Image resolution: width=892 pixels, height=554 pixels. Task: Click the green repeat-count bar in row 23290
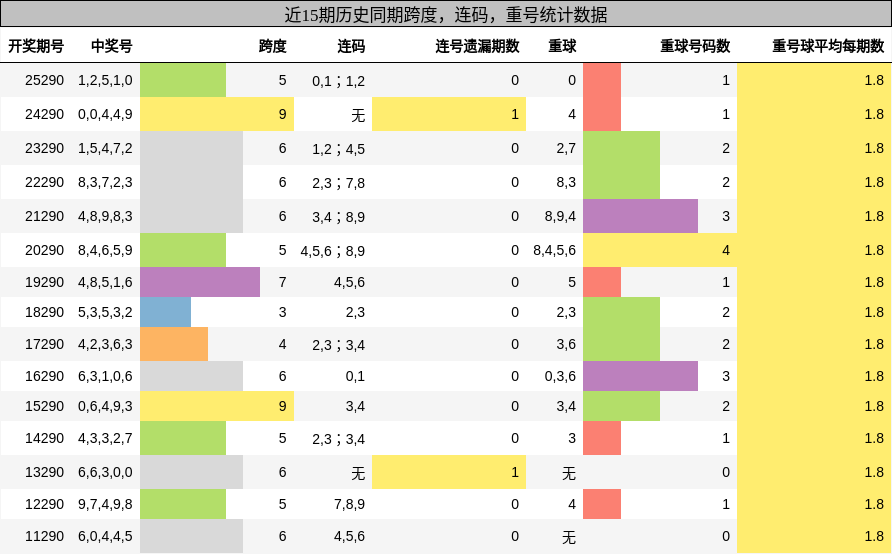[621, 148]
